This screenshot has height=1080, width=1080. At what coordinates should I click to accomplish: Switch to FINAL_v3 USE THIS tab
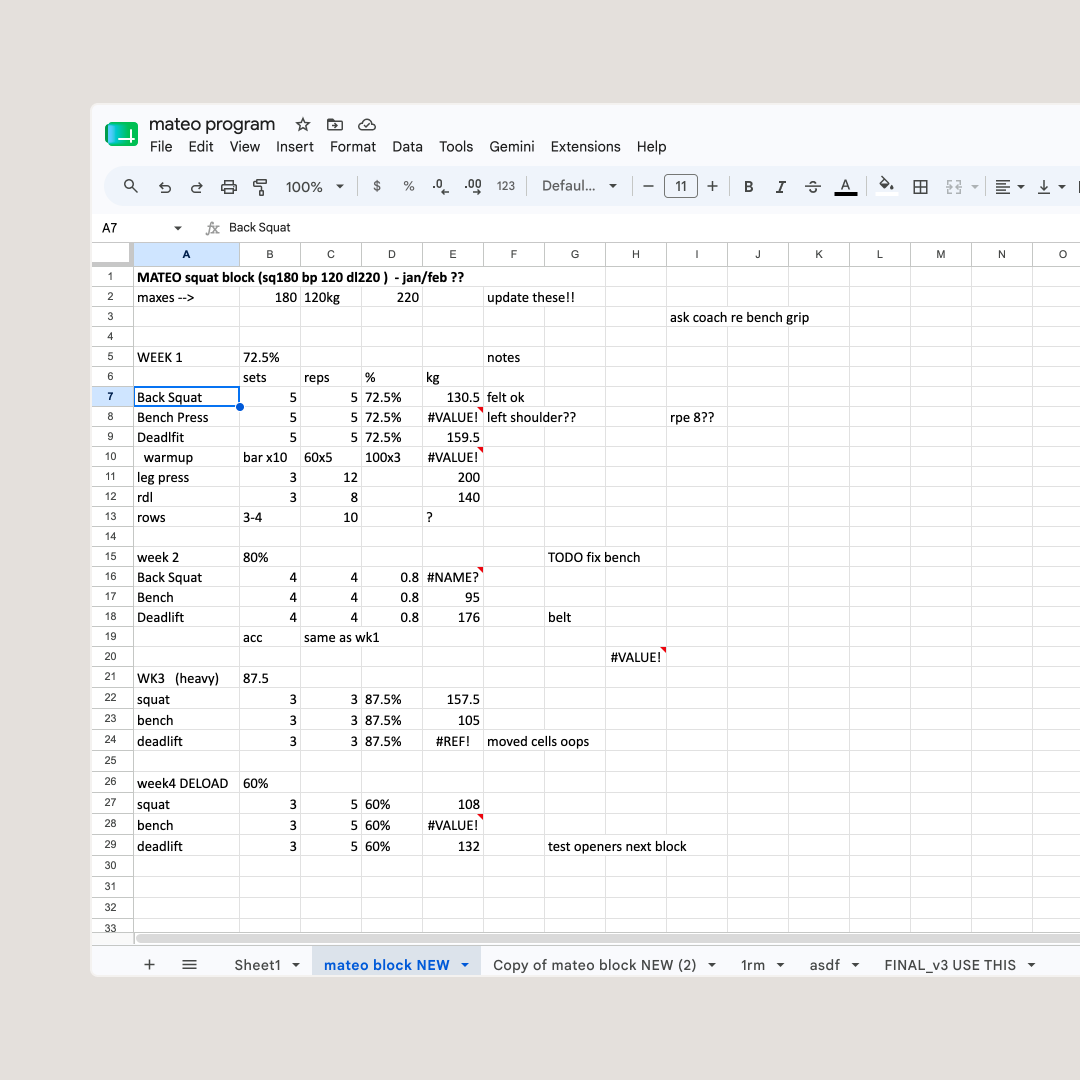(950, 965)
